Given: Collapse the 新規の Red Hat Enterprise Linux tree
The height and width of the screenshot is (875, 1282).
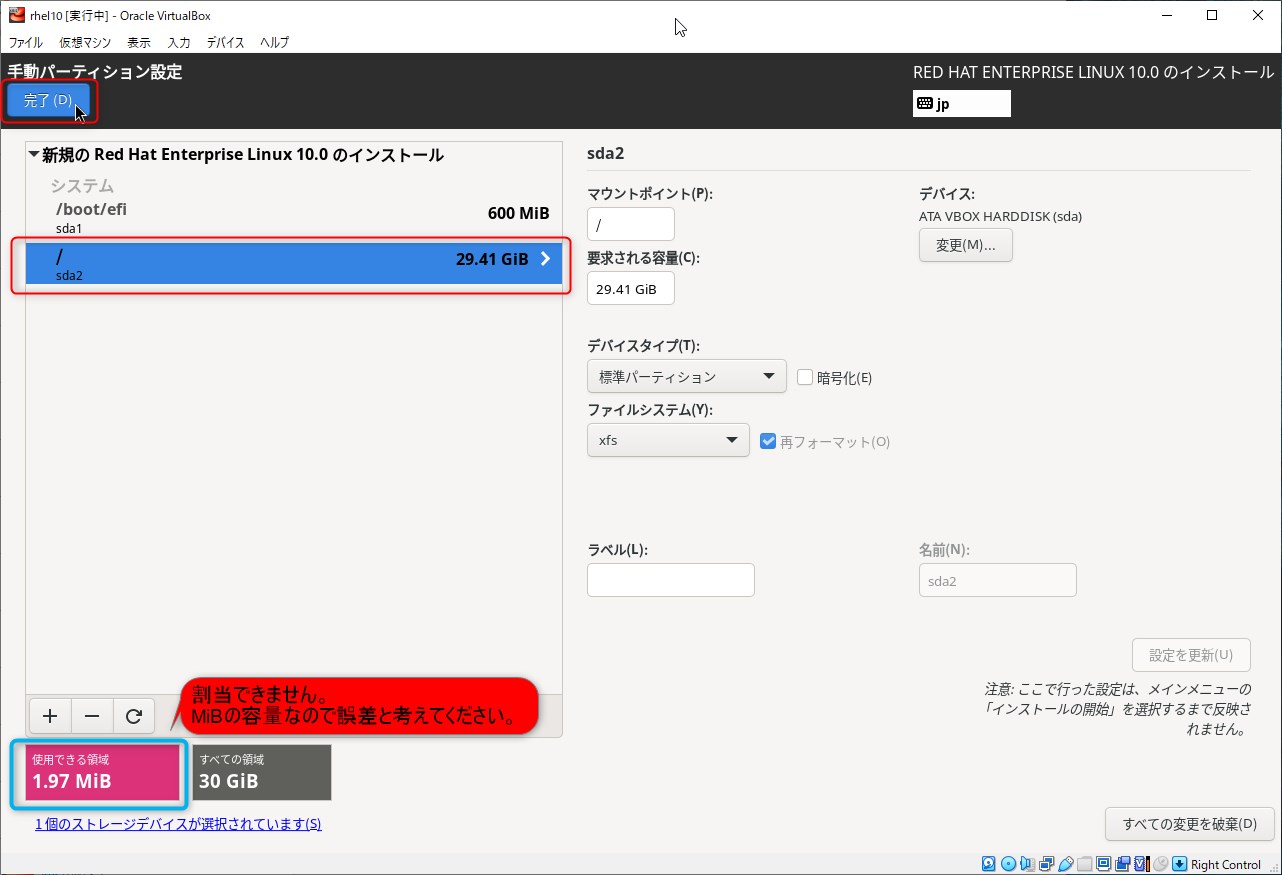Looking at the screenshot, I should point(34,155).
